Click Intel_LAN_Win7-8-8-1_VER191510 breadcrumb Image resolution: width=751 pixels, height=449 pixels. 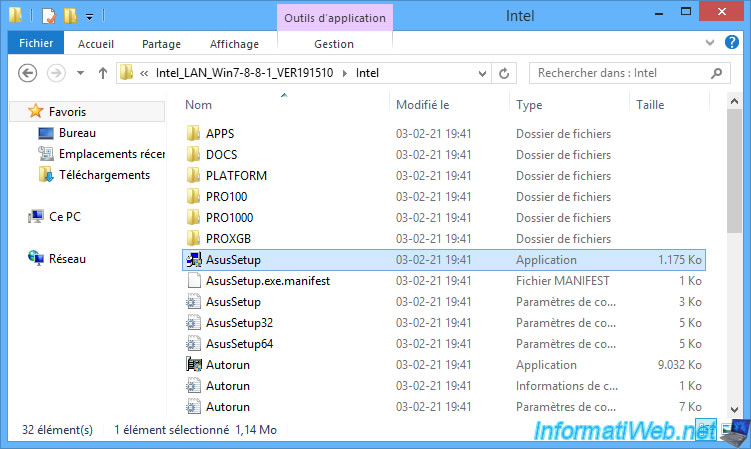tap(244, 73)
